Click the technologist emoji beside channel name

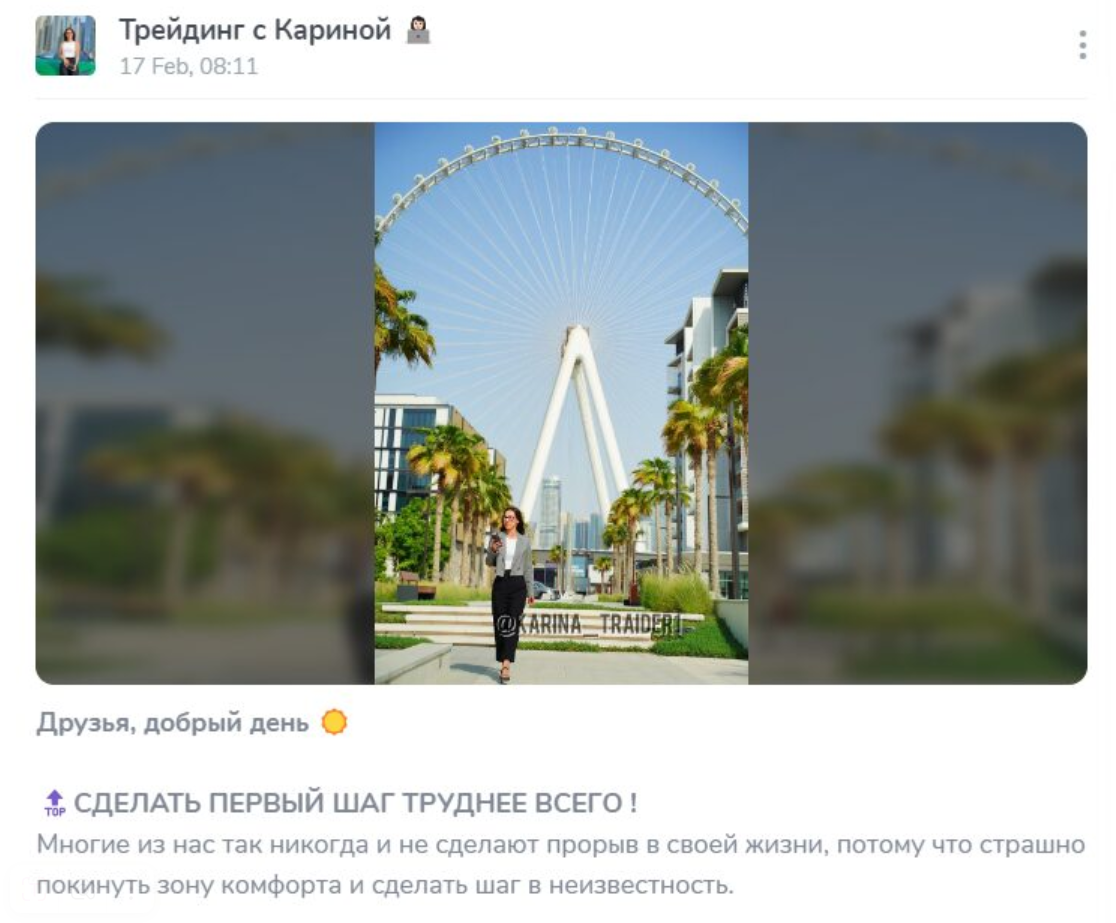(418, 30)
